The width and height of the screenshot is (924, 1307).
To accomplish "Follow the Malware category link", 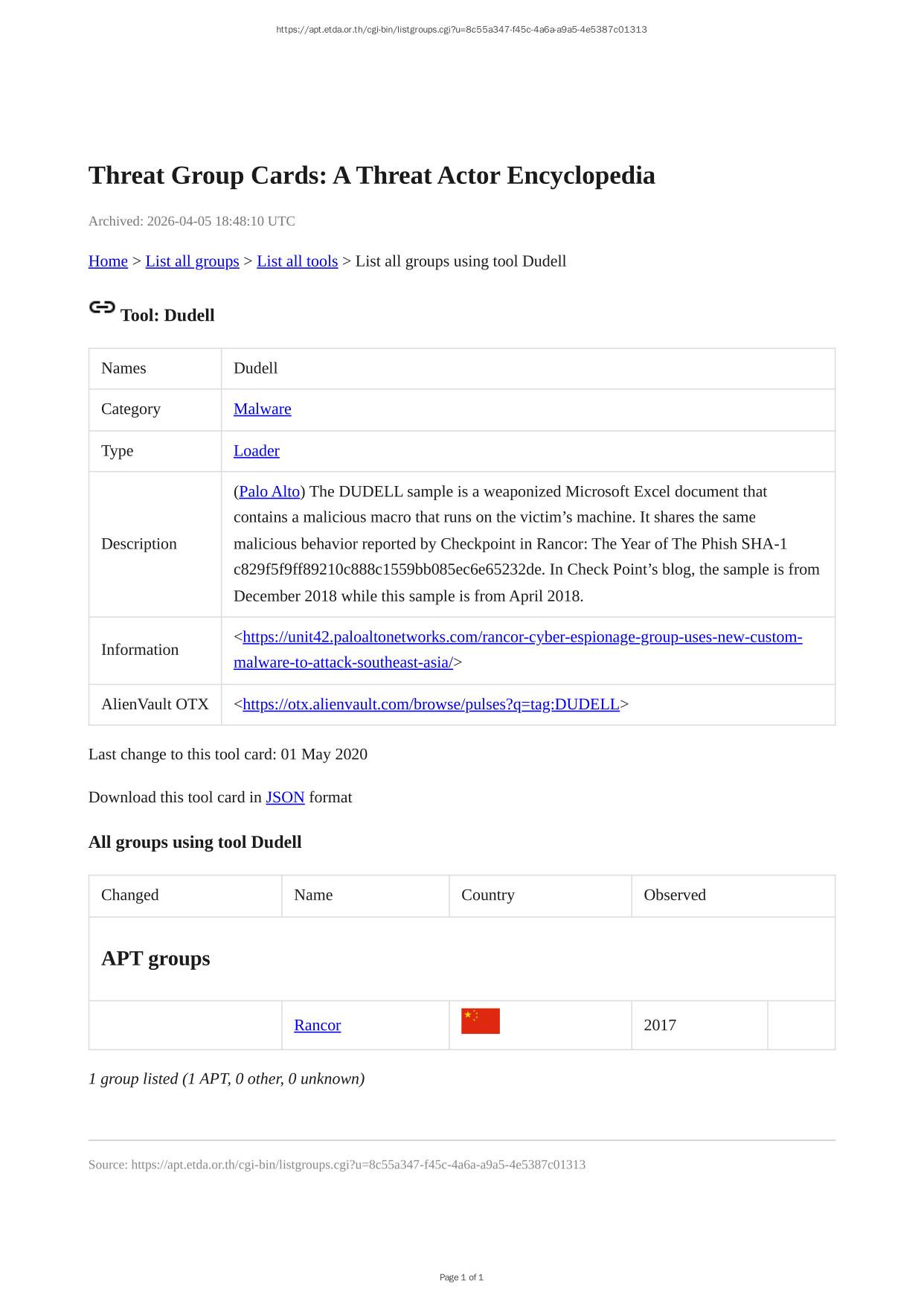I will click(262, 409).
